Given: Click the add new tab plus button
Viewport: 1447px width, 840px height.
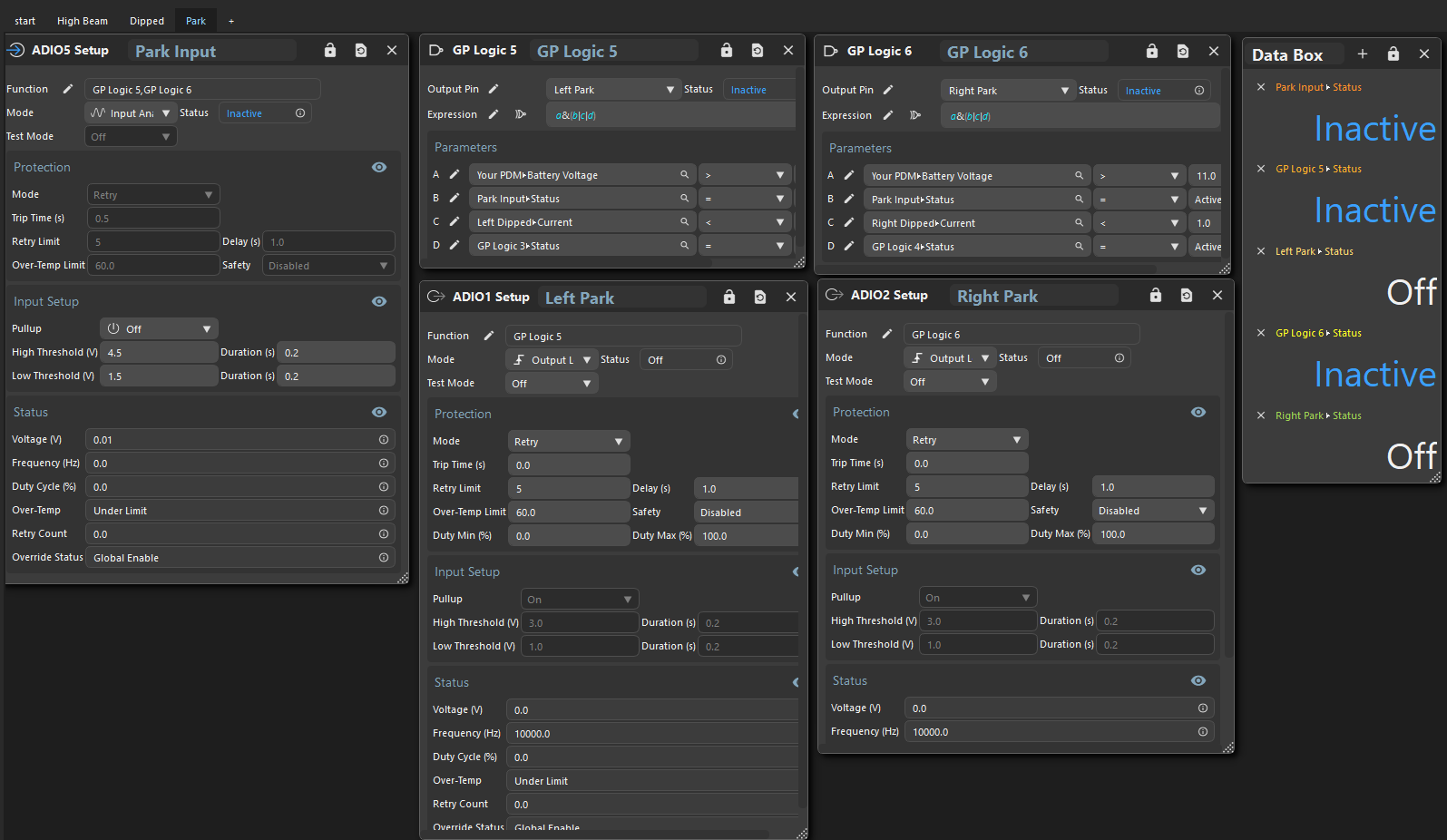Looking at the screenshot, I should pos(231,21).
